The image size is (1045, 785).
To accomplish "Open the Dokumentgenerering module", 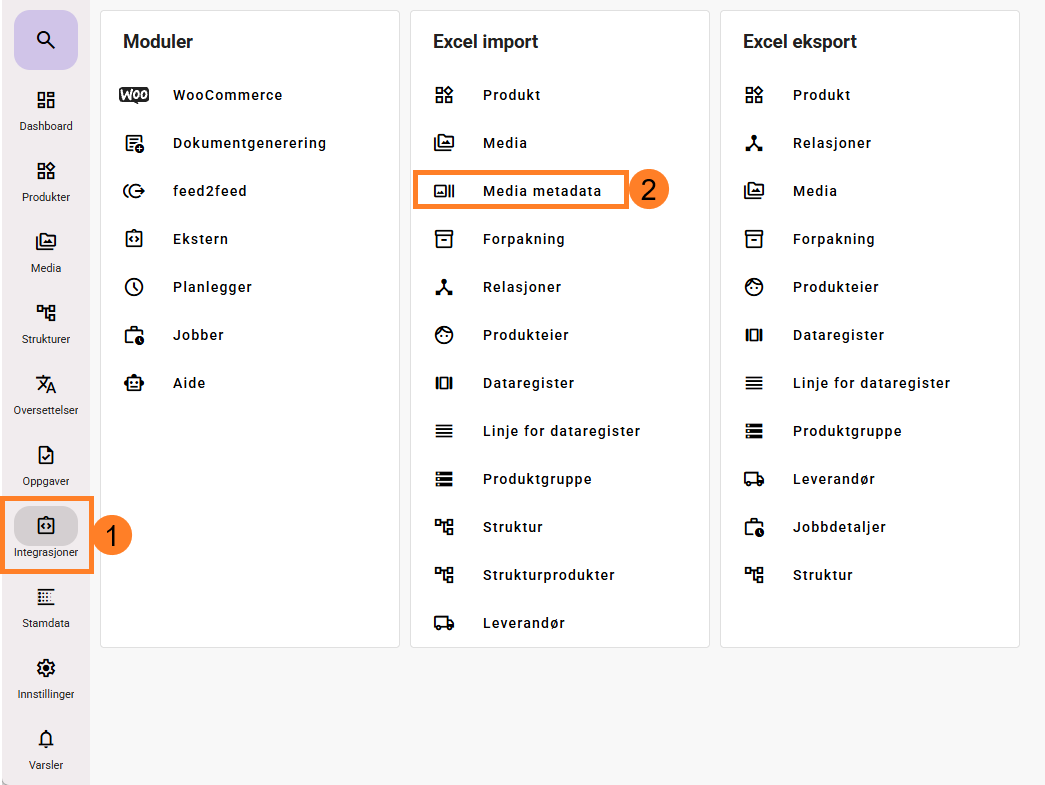I will point(249,143).
